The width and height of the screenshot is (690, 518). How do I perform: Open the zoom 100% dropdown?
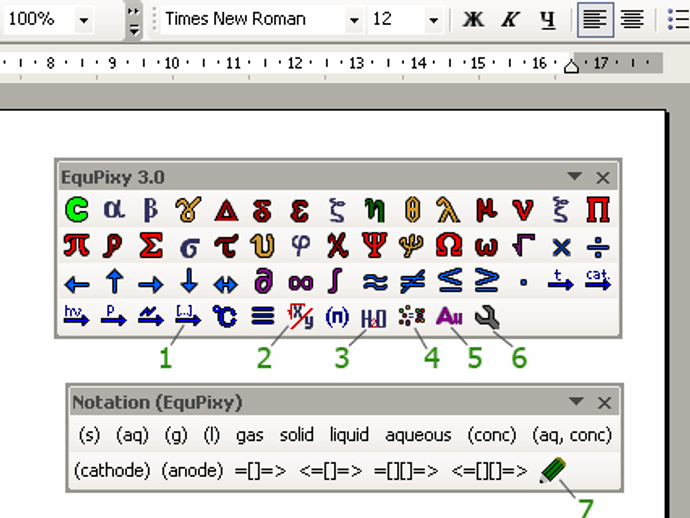tap(84, 20)
